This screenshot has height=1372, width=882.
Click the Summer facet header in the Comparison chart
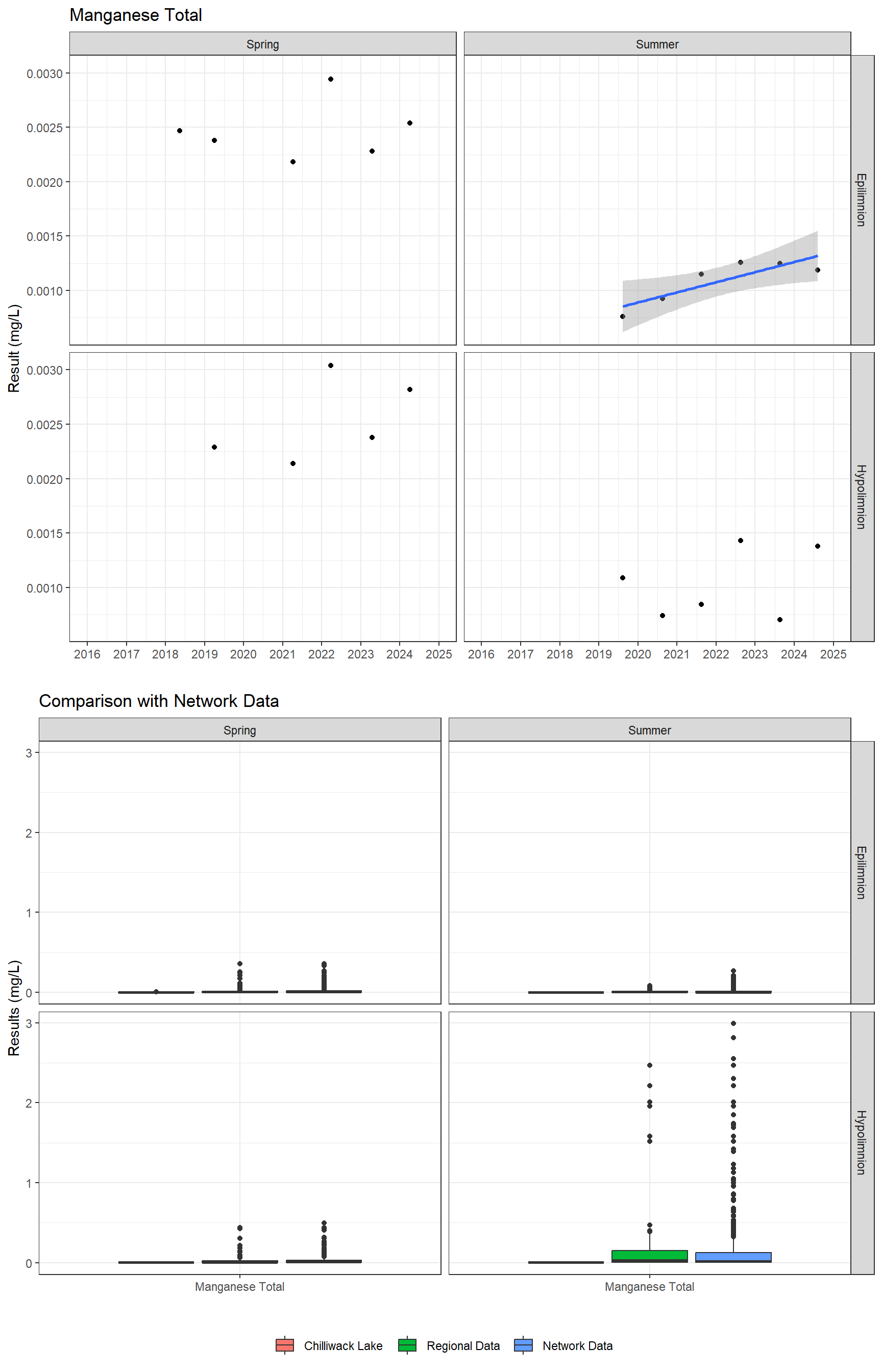pyautogui.click(x=649, y=730)
